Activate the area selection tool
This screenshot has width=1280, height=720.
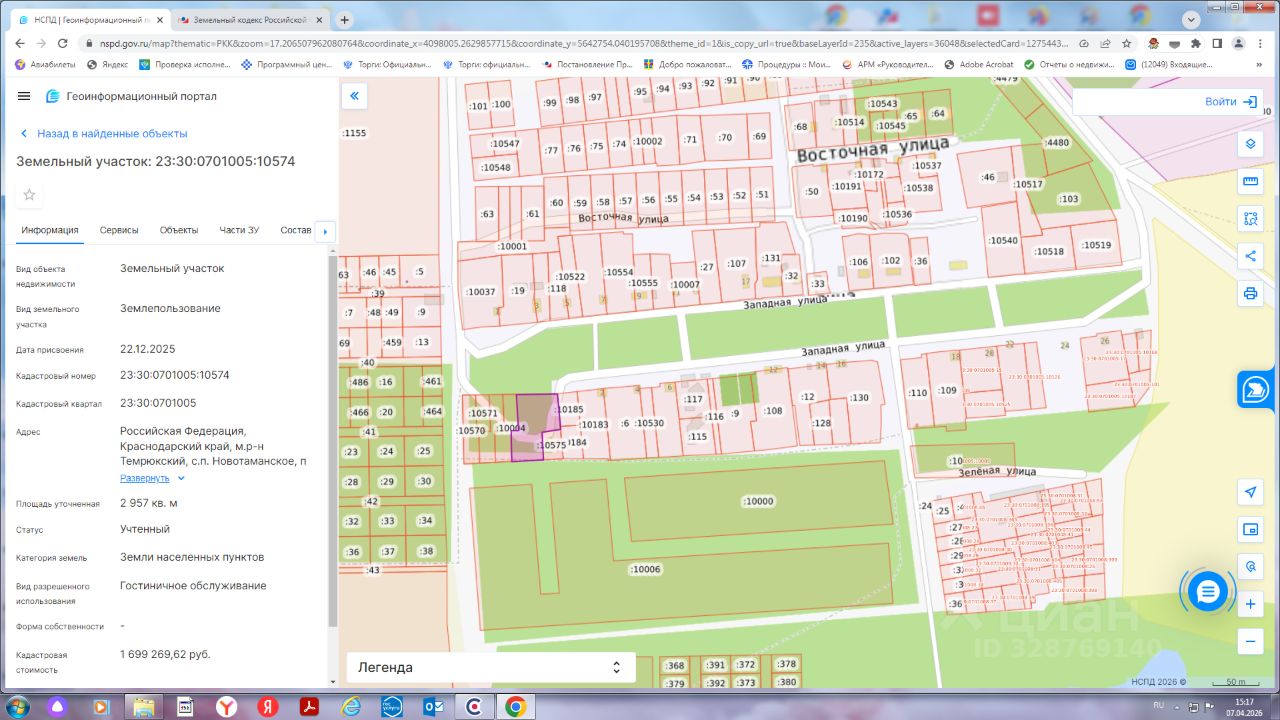tap(1249, 218)
